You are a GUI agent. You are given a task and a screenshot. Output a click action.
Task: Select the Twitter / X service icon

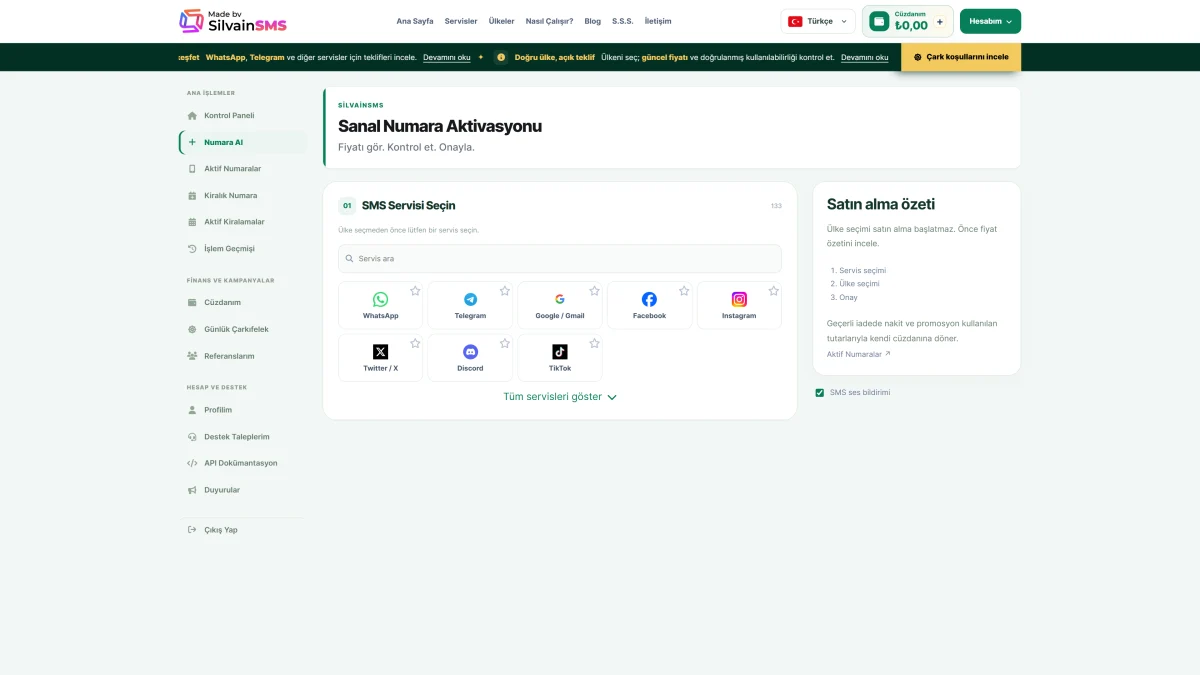[380, 352]
